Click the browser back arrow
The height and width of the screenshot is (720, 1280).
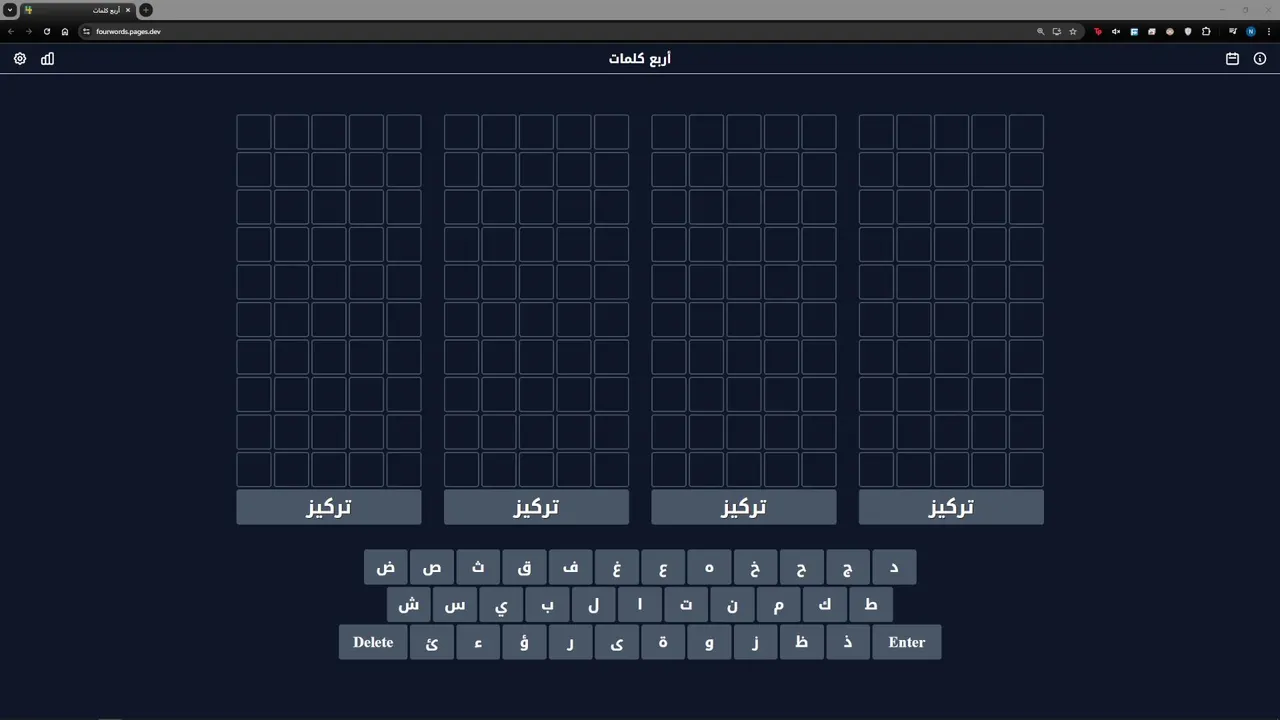click(x=11, y=31)
